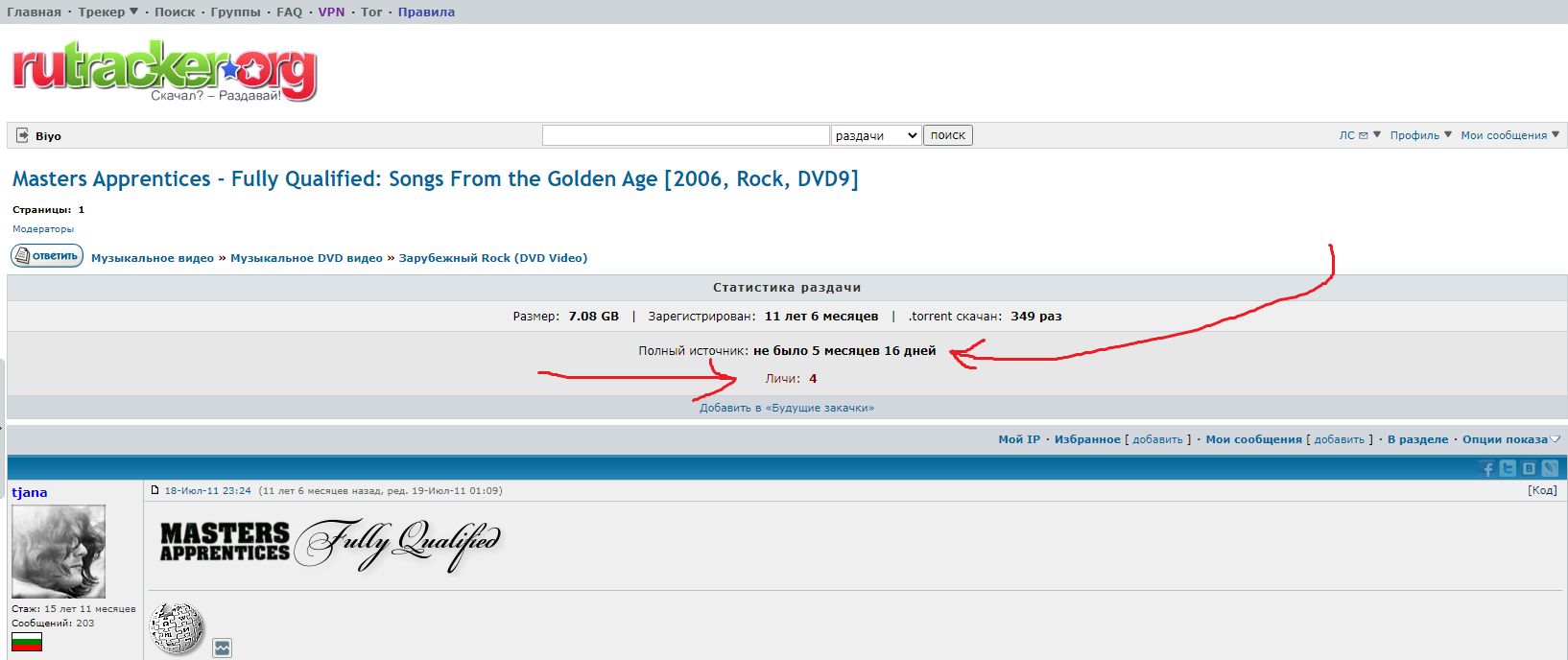Click the post page icon beside the date

155,490
